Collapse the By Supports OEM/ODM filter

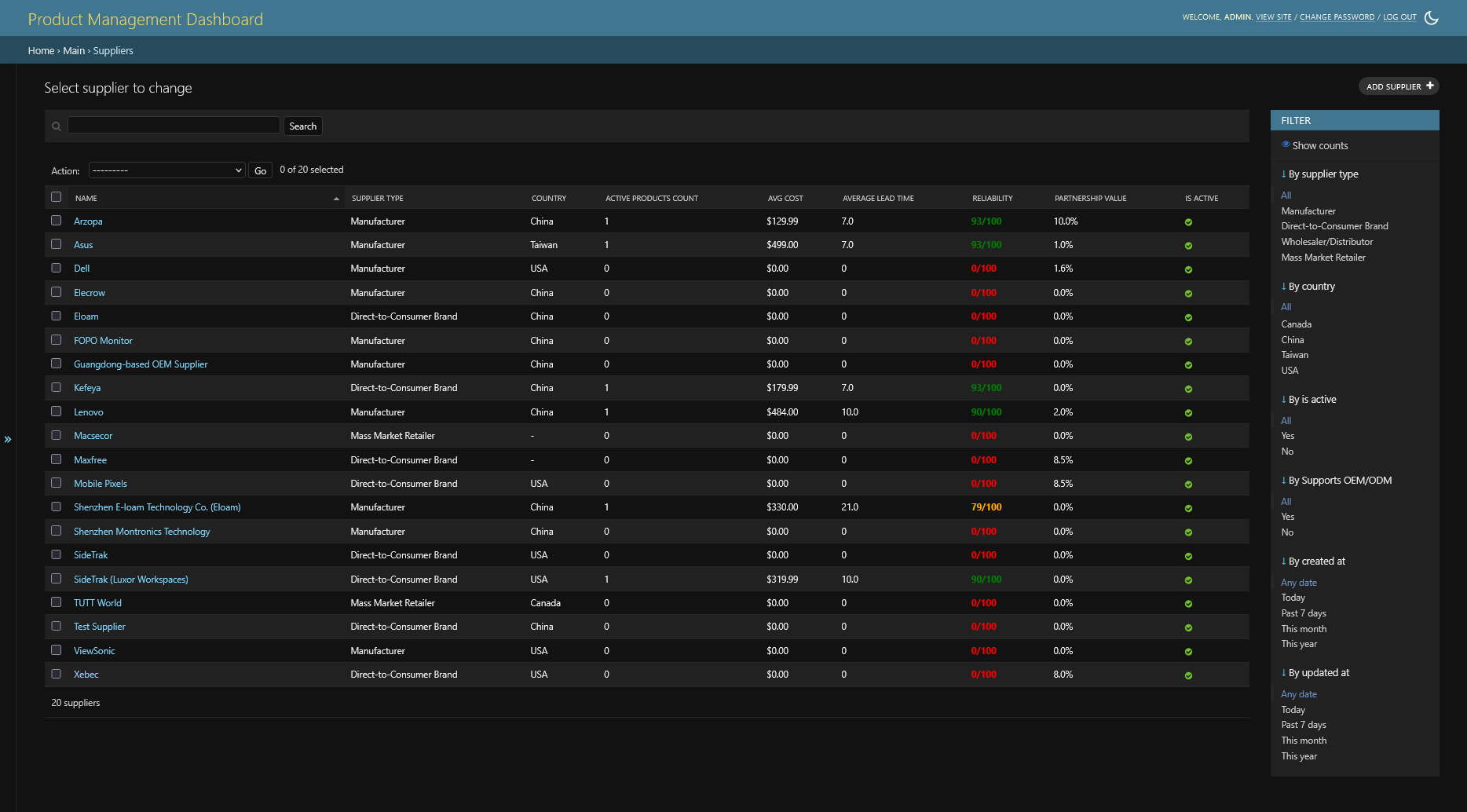coord(1337,481)
